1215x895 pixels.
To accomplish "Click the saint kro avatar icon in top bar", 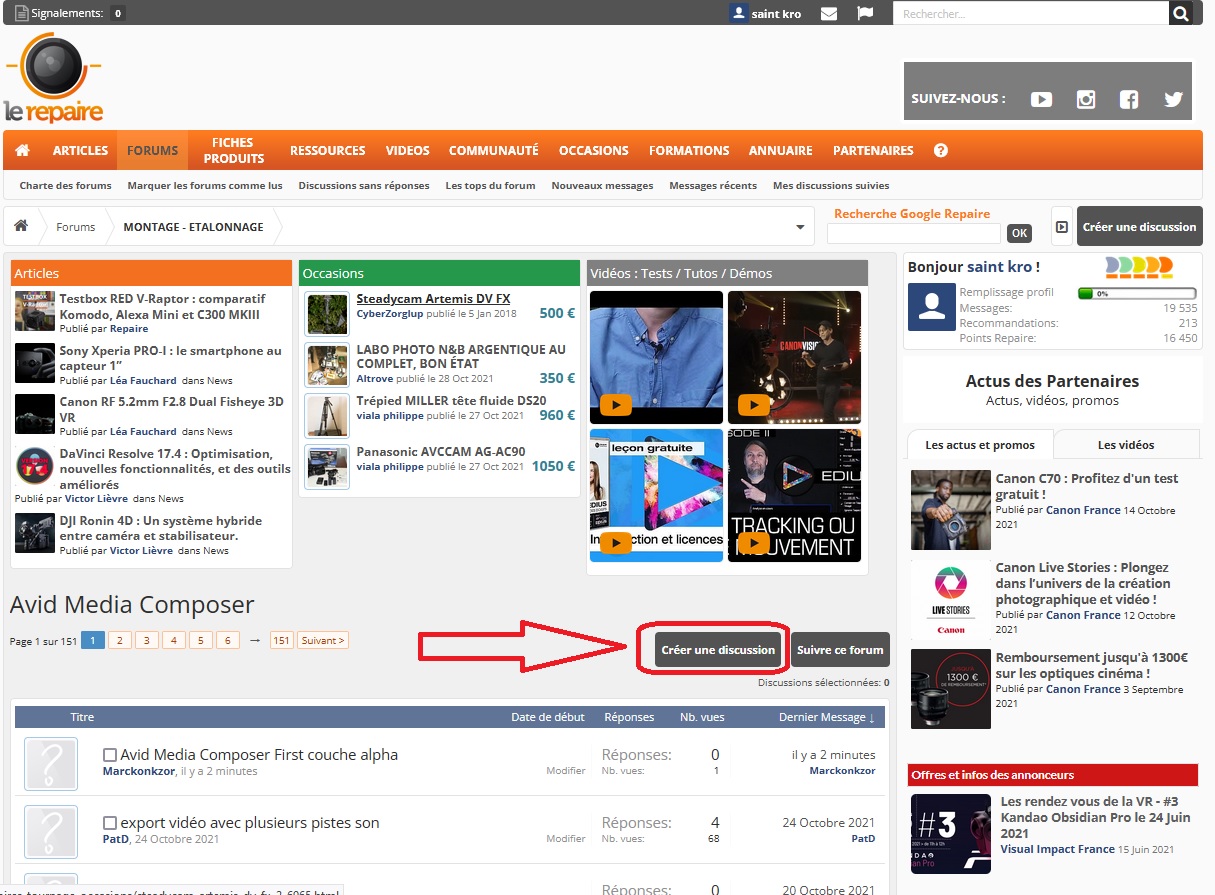I will coord(737,14).
